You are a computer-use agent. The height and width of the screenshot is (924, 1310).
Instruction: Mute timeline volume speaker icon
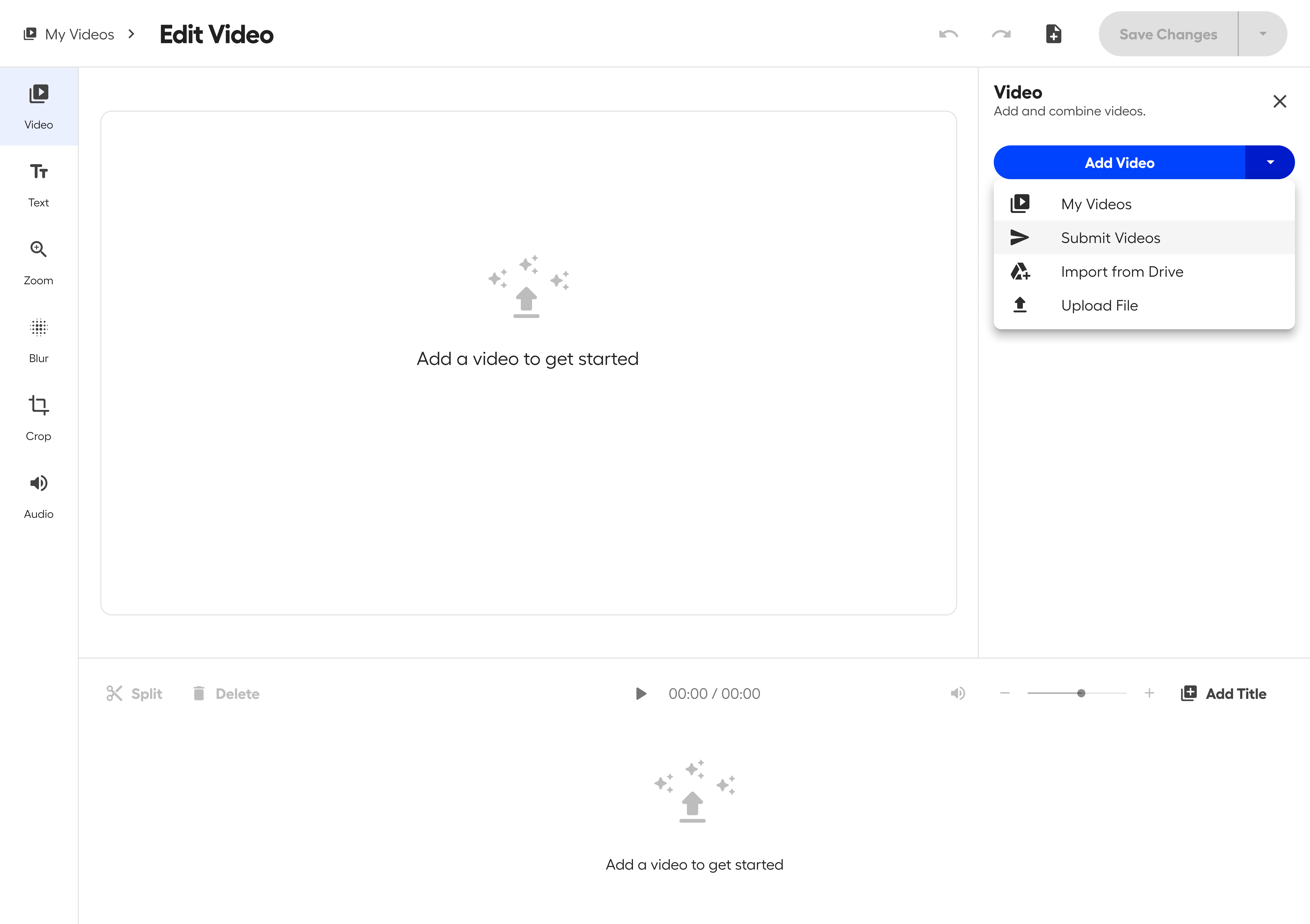pyautogui.click(x=957, y=693)
